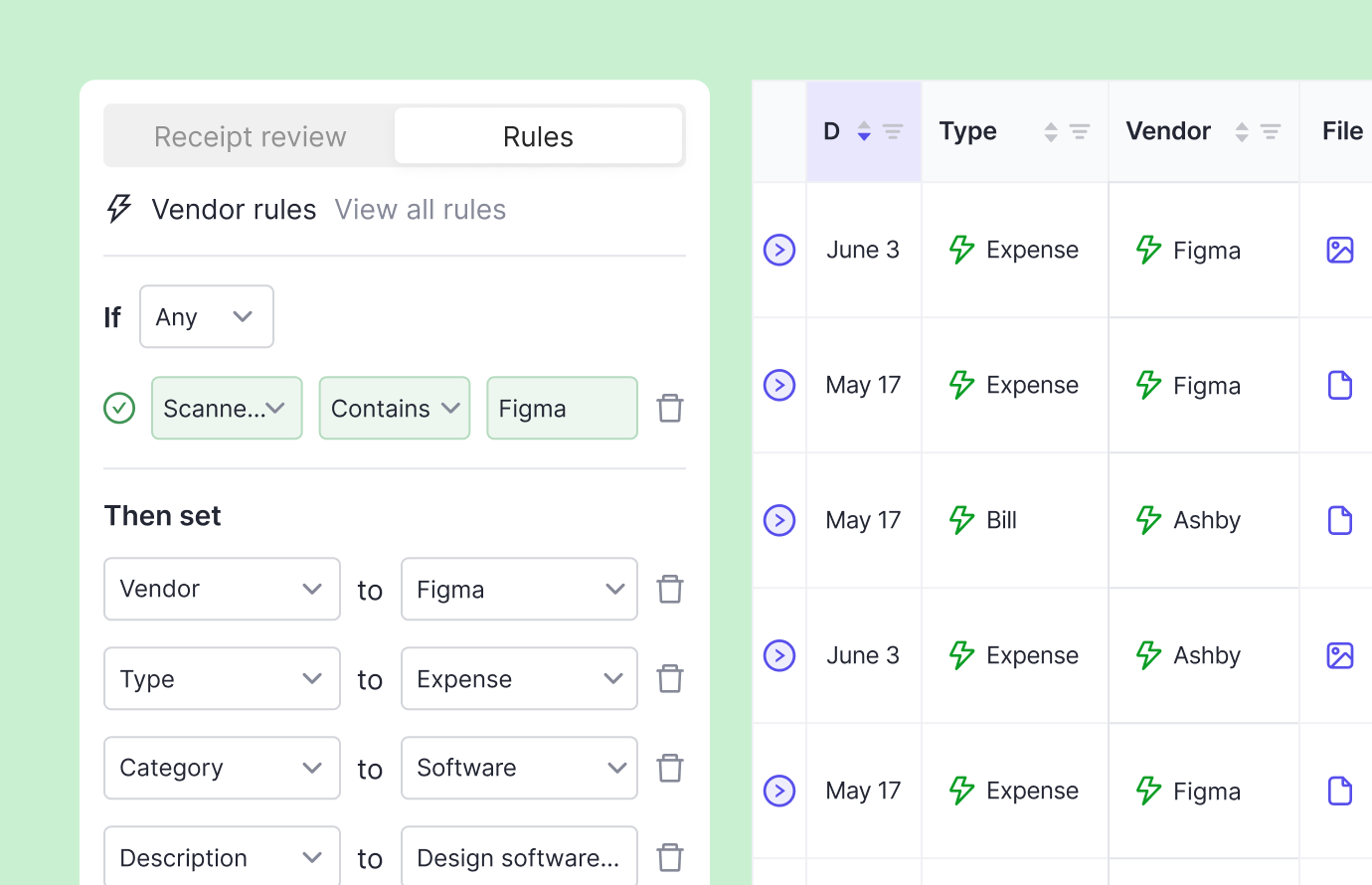Image resolution: width=1372 pixels, height=885 pixels.
Task: Open the Software category value dropdown
Action: tap(518, 768)
